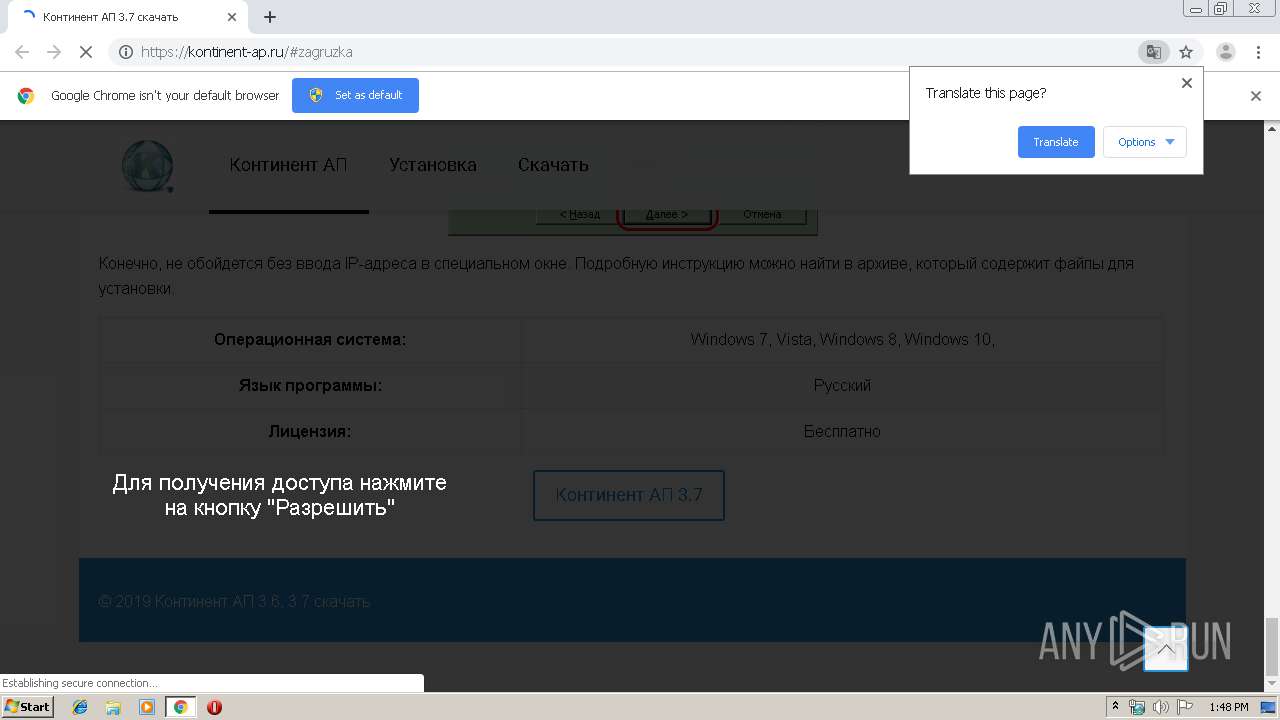Click the action center flag tray icon

click(1185, 707)
